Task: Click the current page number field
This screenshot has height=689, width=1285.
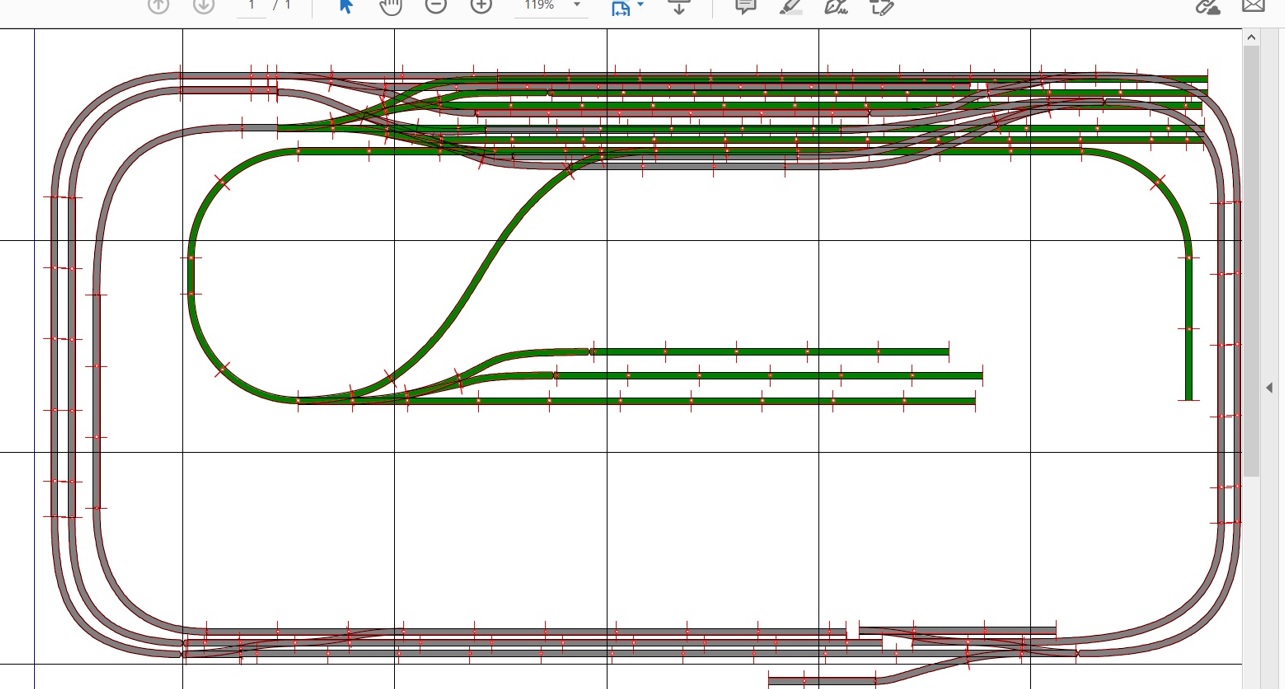Action: pos(251,5)
